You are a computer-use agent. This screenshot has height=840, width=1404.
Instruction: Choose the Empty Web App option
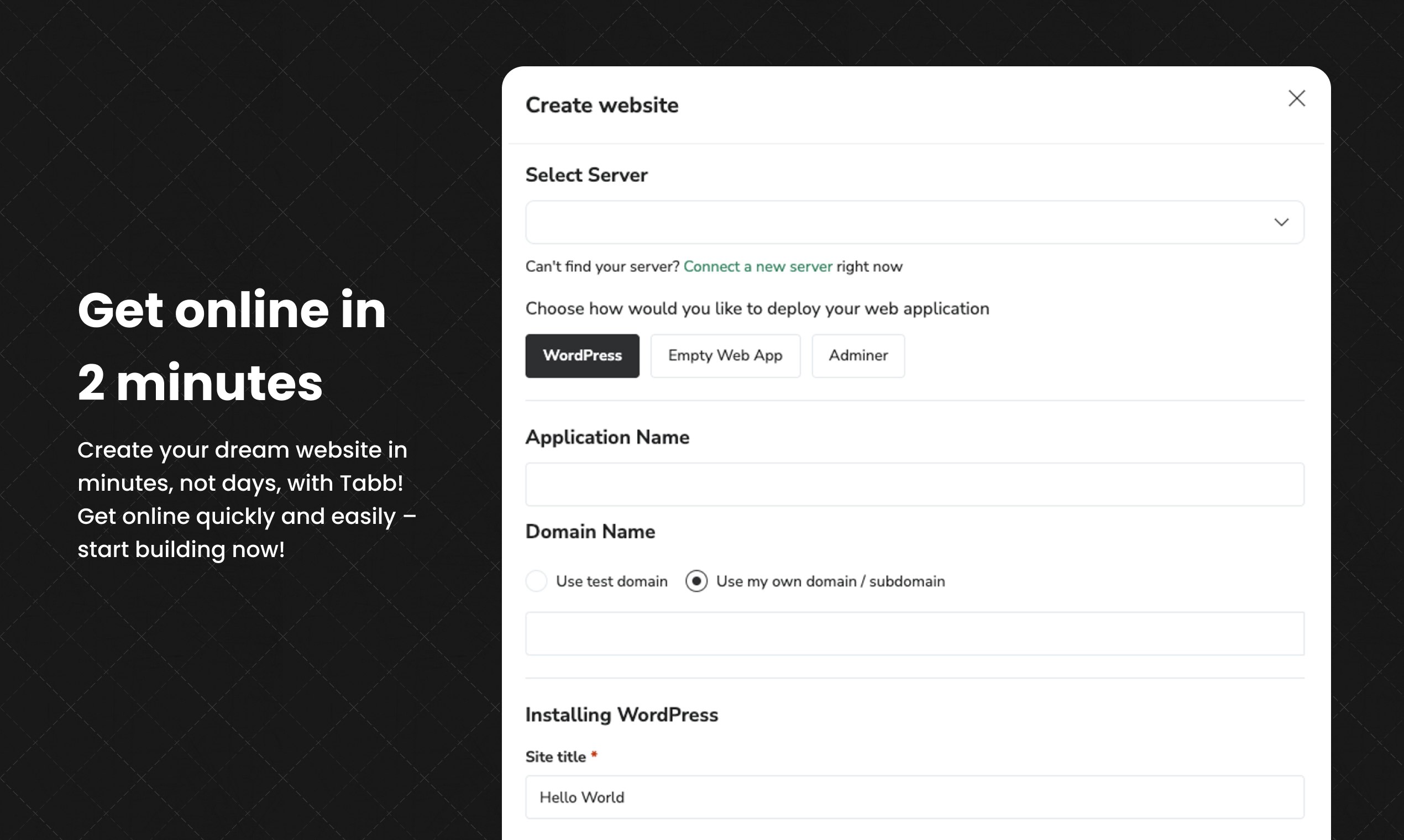point(725,355)
